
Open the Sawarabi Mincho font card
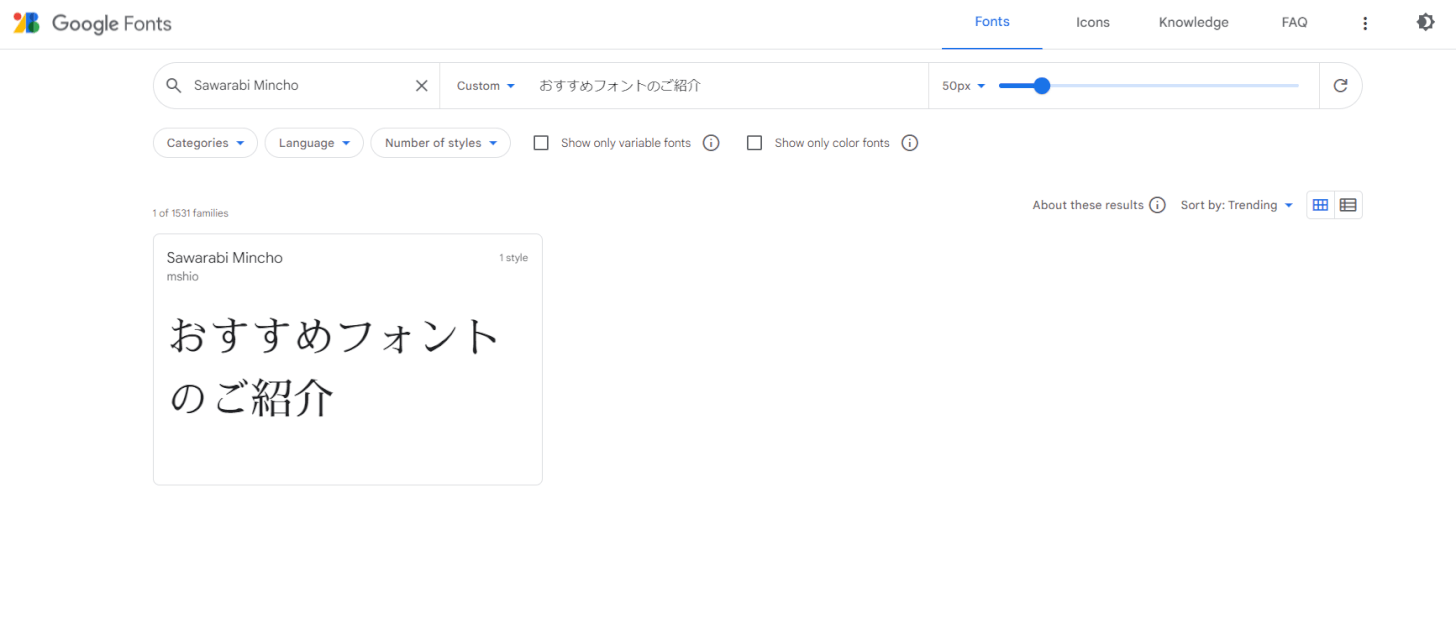coord(347,360)
